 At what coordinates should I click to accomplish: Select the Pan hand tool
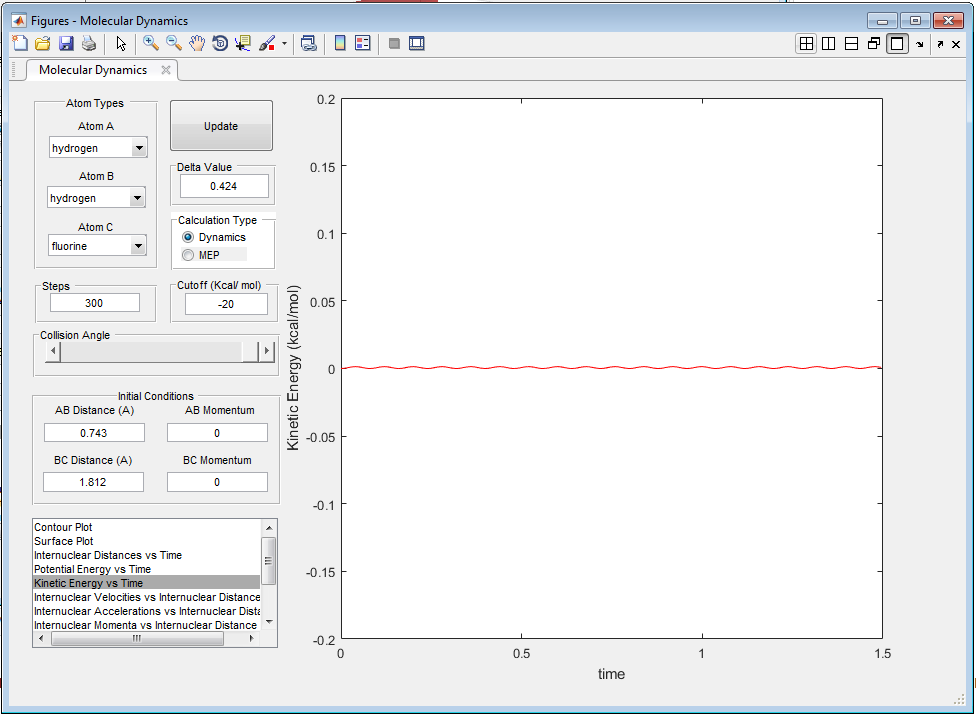click(197, 43)
